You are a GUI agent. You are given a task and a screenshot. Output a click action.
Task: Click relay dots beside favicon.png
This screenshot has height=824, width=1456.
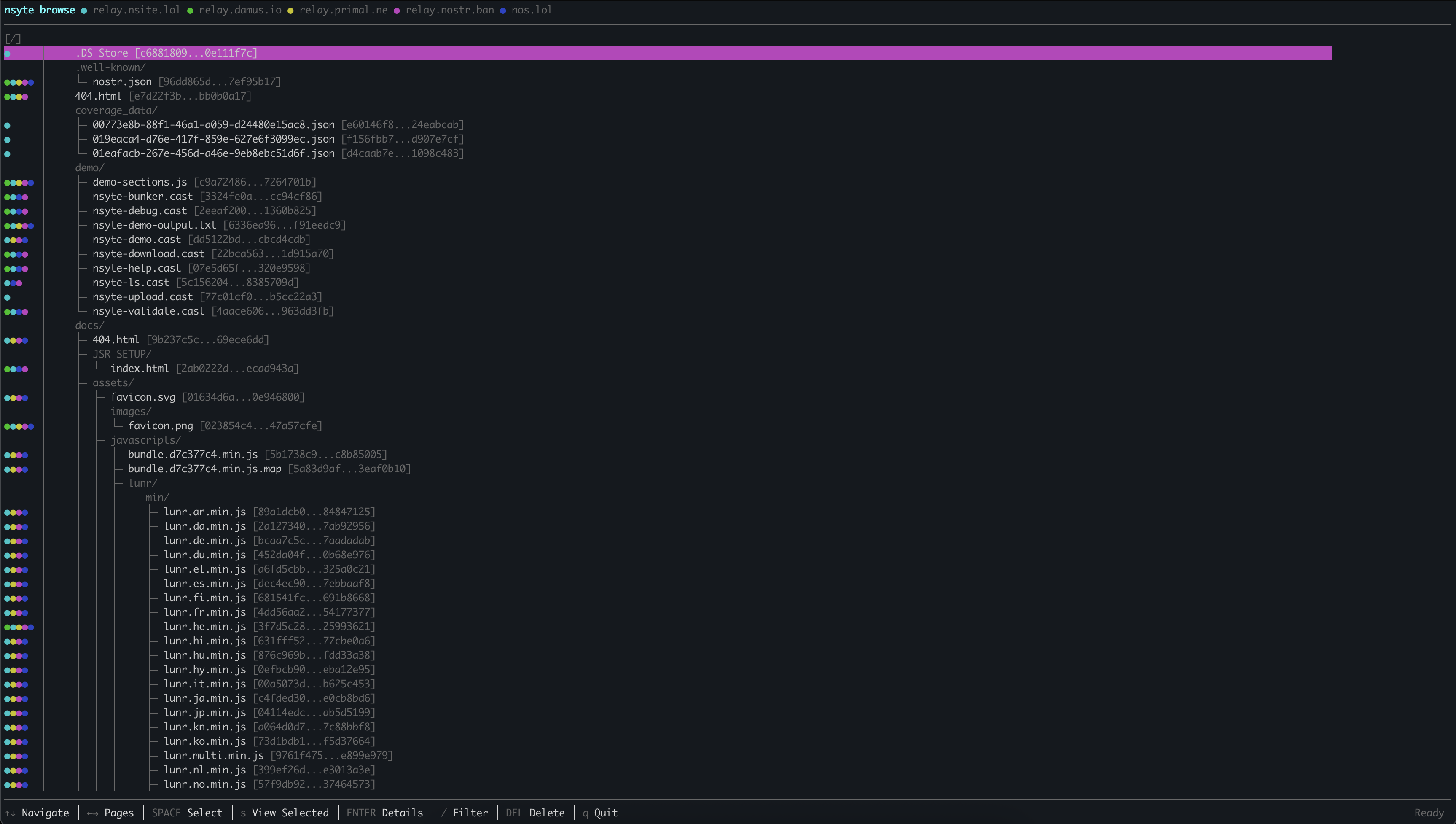(x=19, y=427)
